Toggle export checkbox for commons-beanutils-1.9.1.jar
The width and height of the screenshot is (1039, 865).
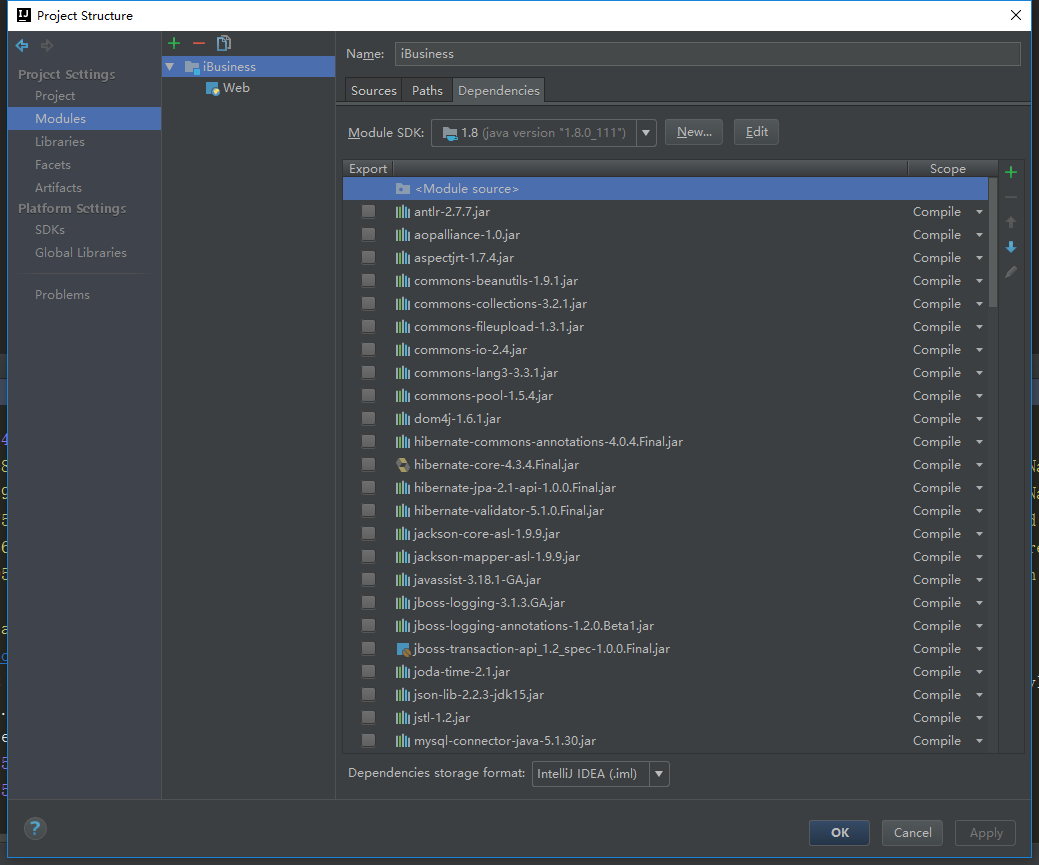click(368, 280)
